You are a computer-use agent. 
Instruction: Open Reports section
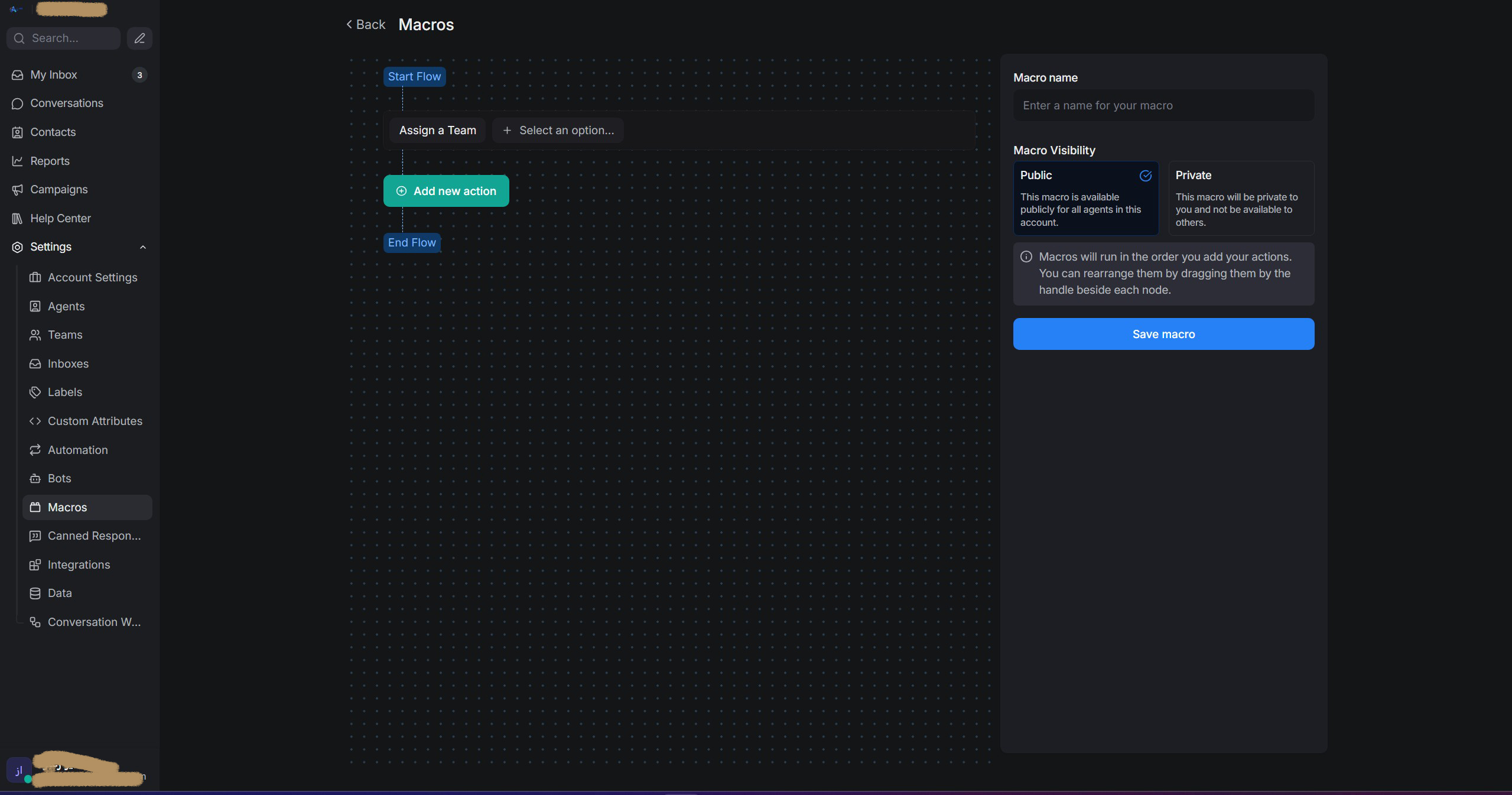pos(79,161)
